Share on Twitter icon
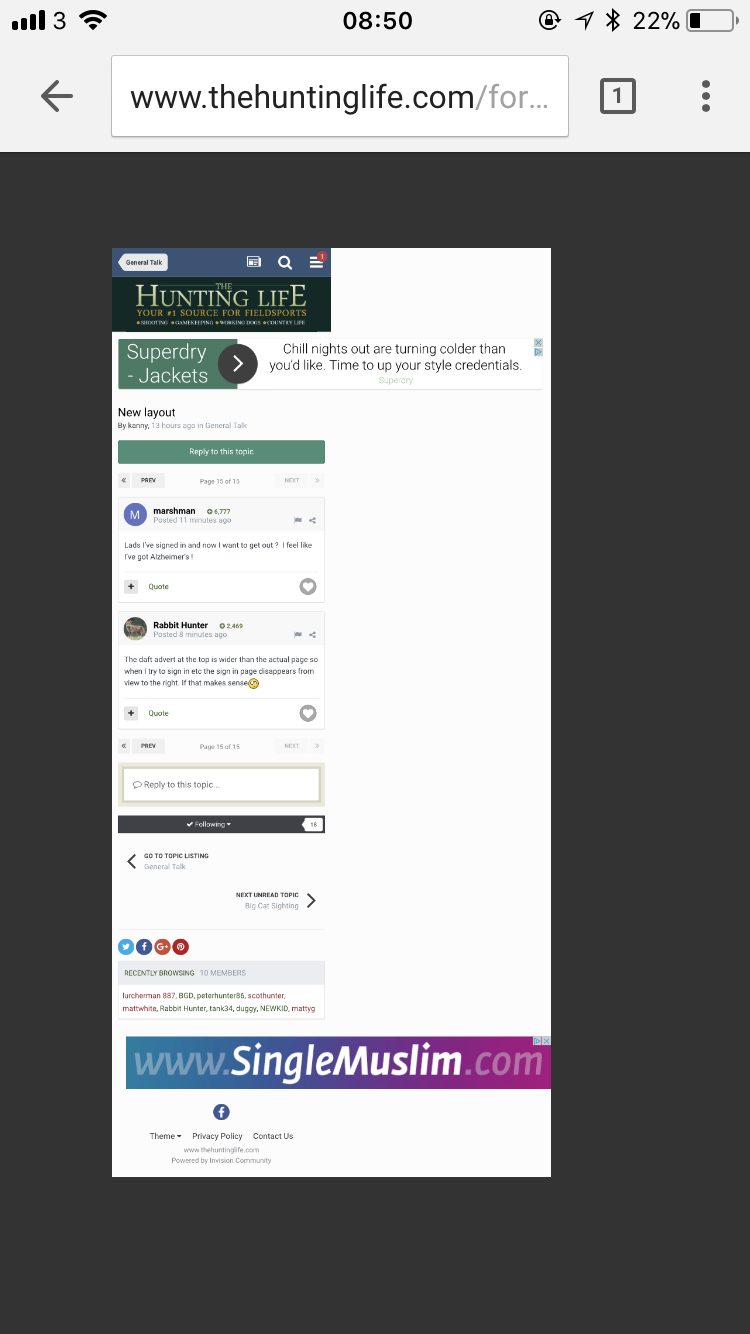Viewport: 750px width, 1334px height. point(126,947)
